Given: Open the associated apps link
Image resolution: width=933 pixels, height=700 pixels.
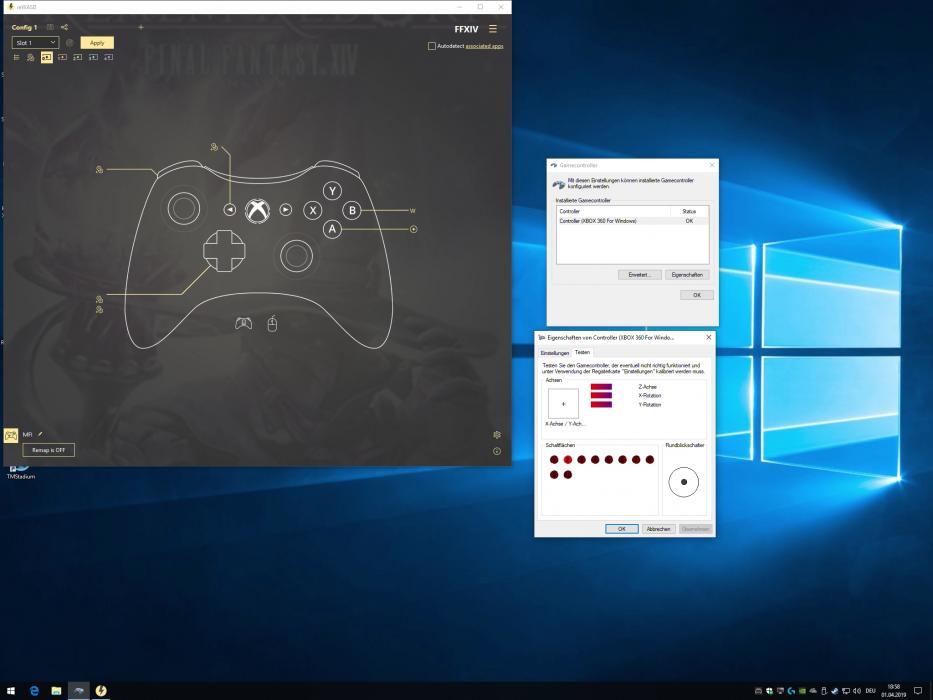Looking at the screenshot, I should pyautogui.click(x=484, y=46).
